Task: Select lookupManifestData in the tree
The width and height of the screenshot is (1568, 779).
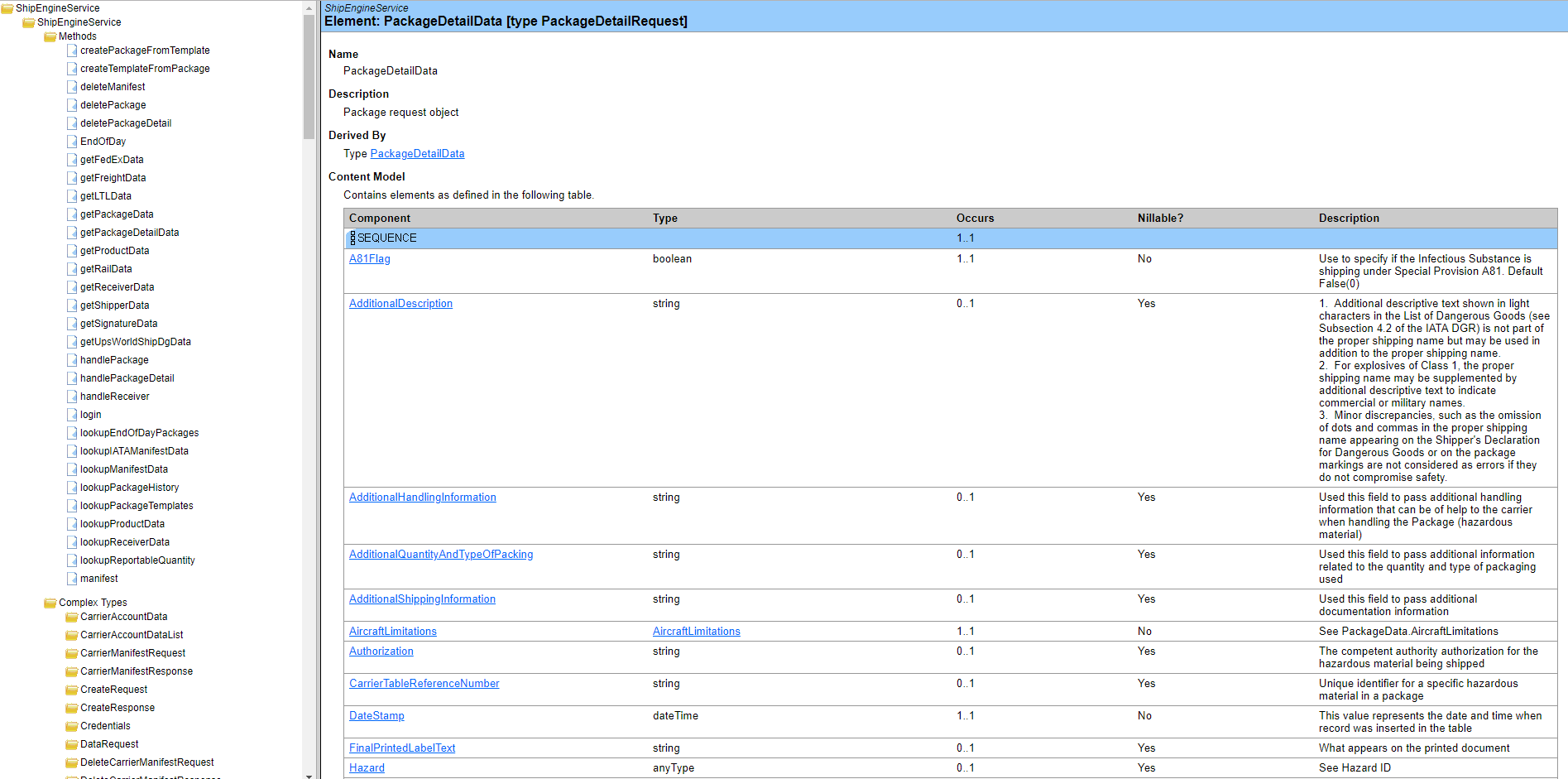Action: point(124,469)
